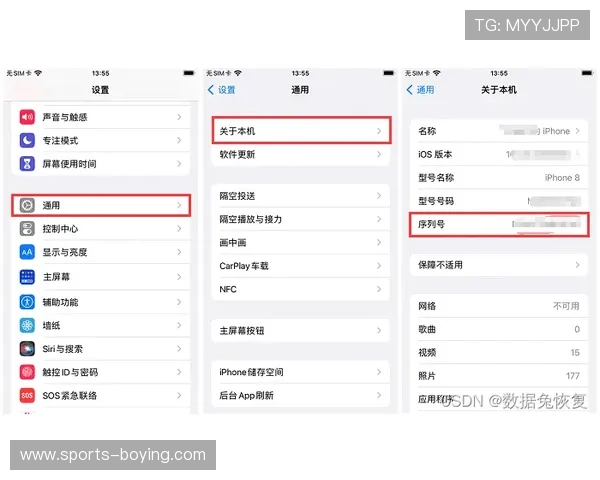Open 主屏幕 settings row
Image resolution: width=600 pixels, height=480 pixels.
pos(101,277)
